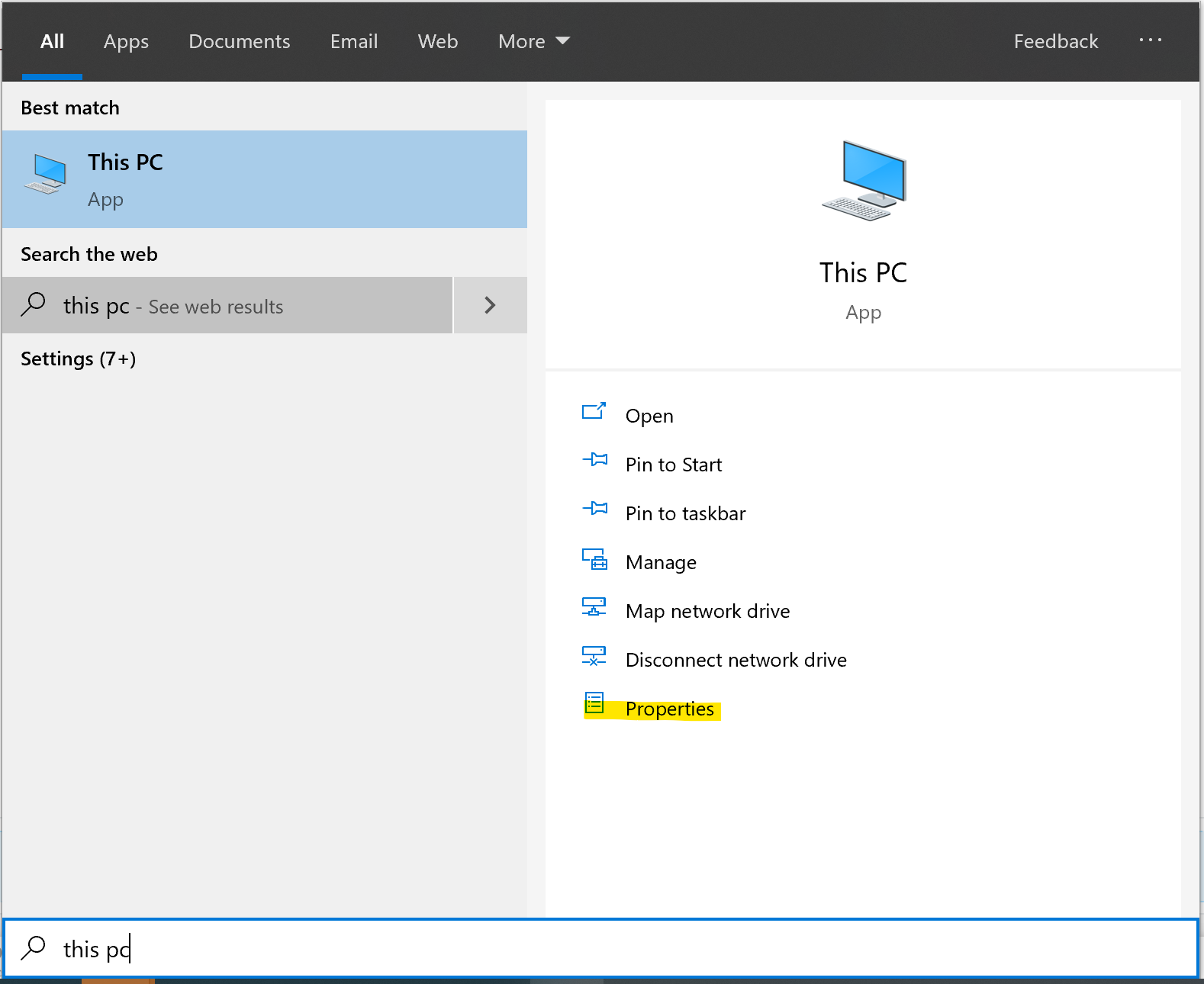Click 'this pc - See web results'
1204x984 pixels.
tap(227, 305)
